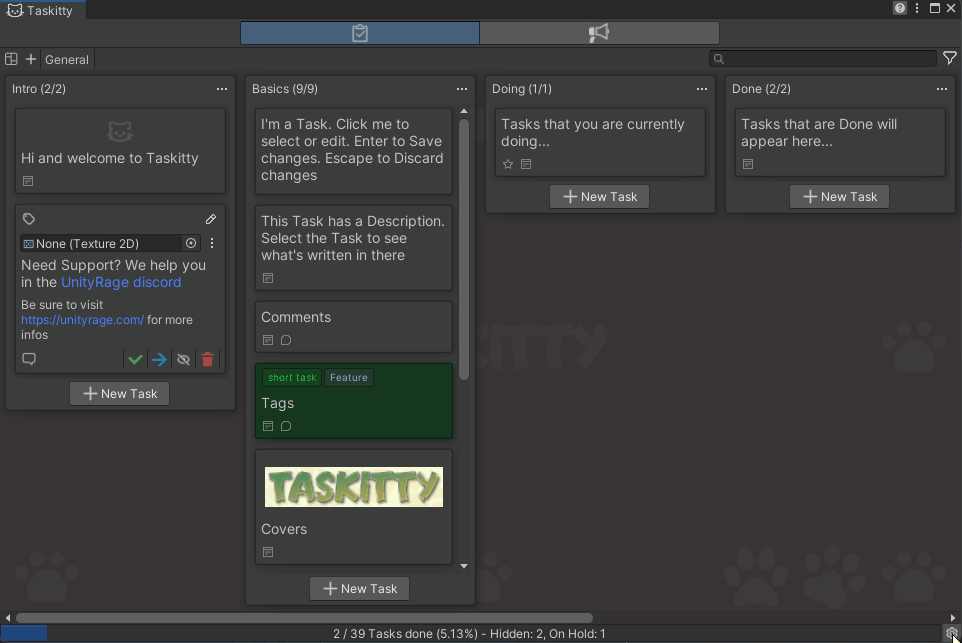
Task: Click horizontal scrollbar left arrow
Action: [x=7, y=618]
